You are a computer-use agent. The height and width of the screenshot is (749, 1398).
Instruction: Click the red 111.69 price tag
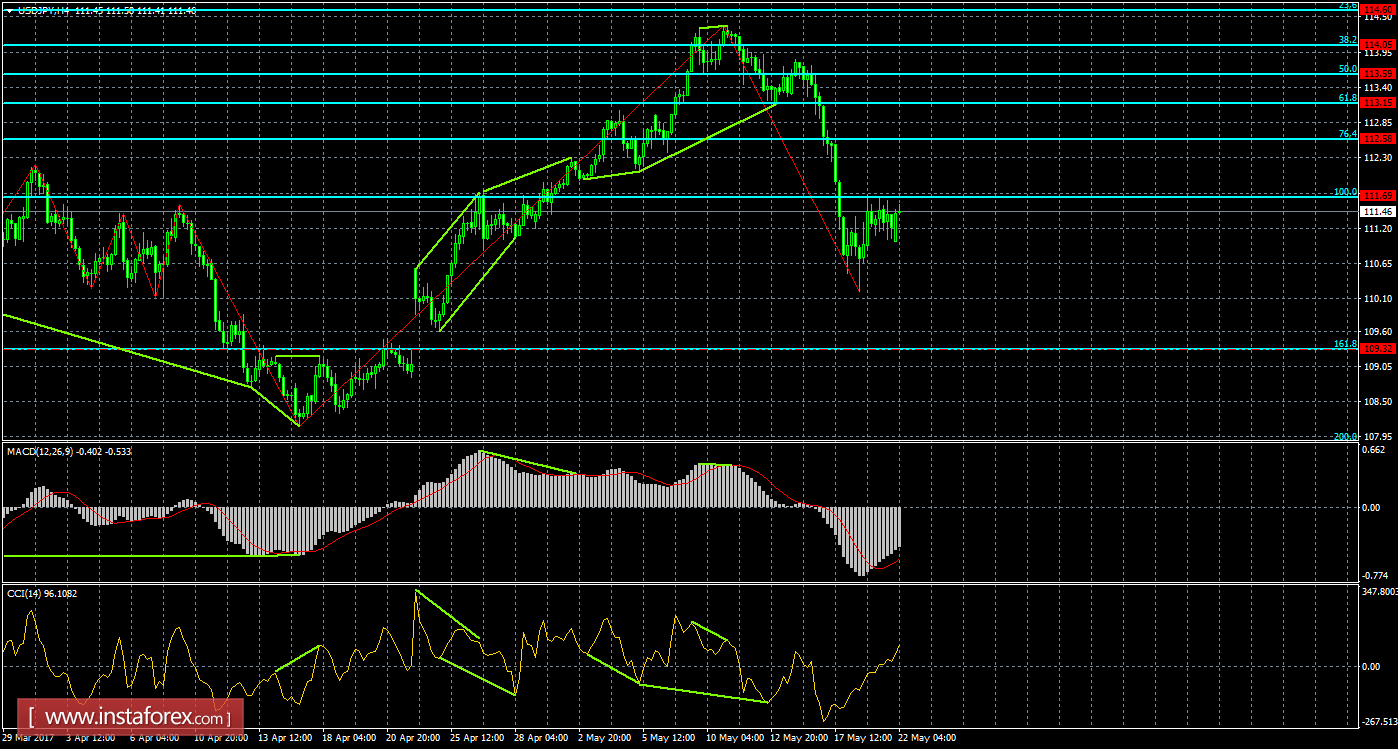tap(1379, 196)
